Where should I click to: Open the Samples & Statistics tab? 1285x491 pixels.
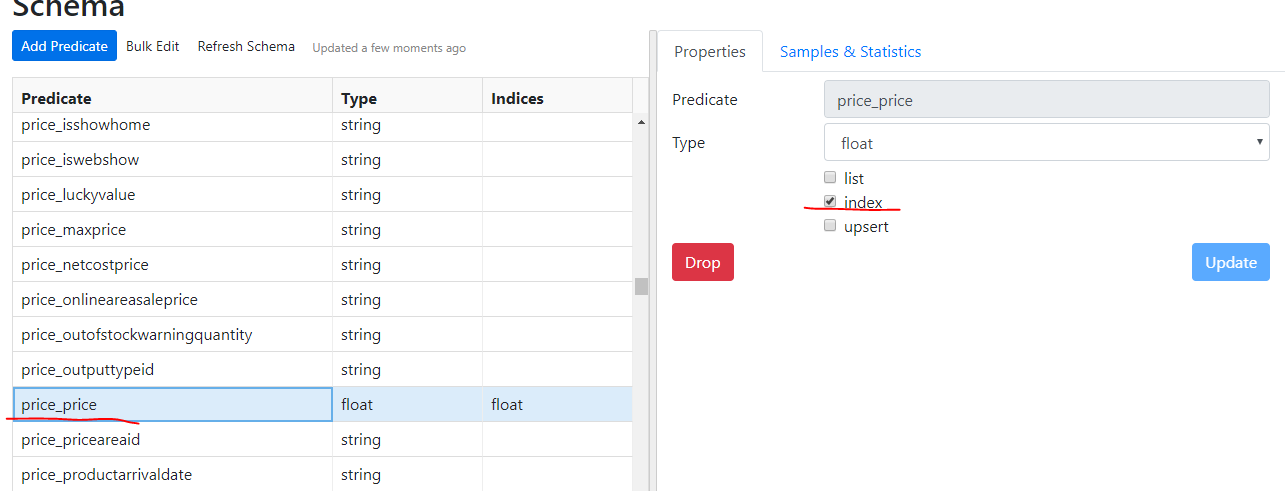(850, 51)
